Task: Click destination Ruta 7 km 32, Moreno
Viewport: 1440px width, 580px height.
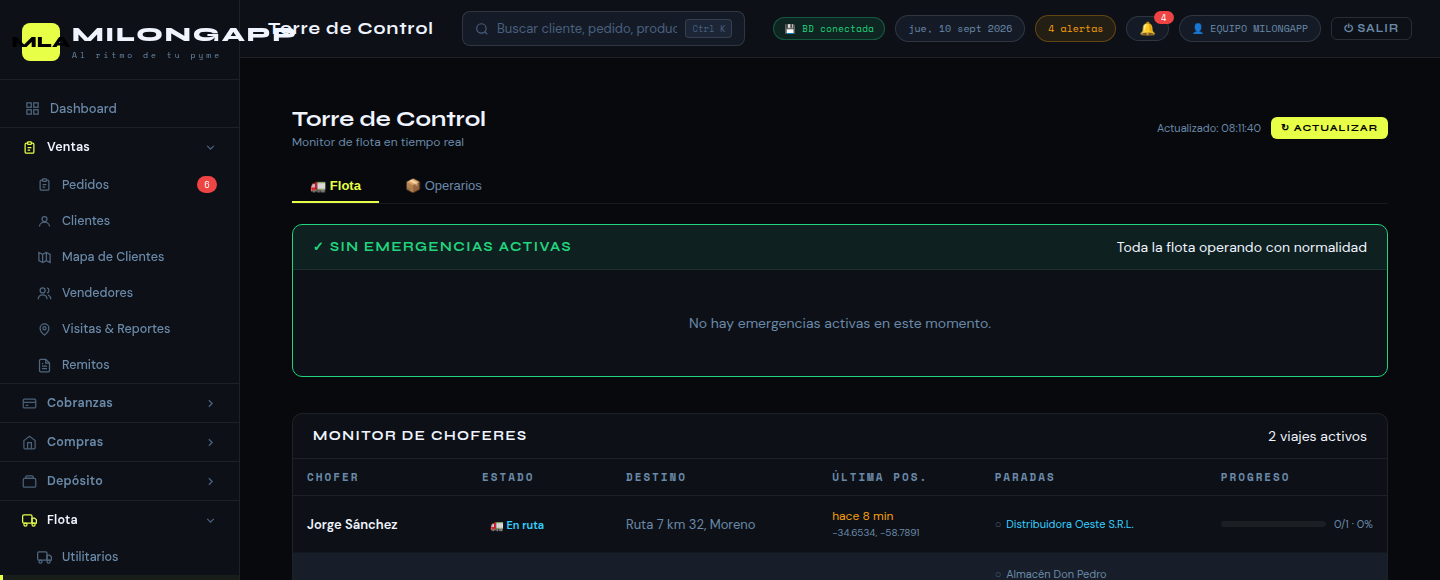Action: coord(691,524)
